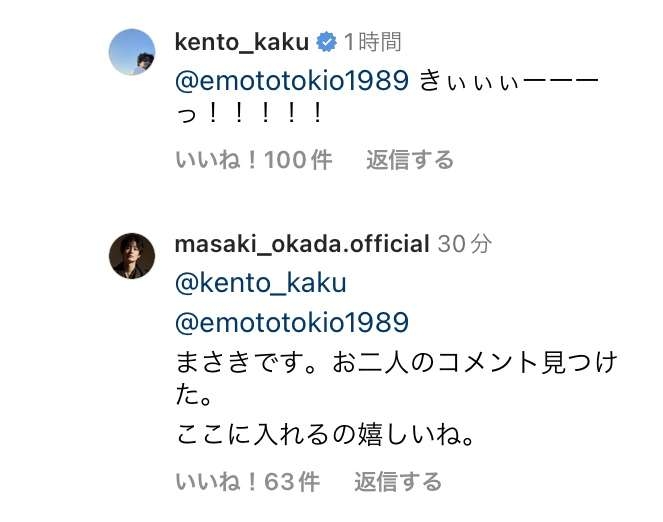Click the 1時間 timestamp
The width and height of the screenshot is (663, 522).
[x=372, y=42]
